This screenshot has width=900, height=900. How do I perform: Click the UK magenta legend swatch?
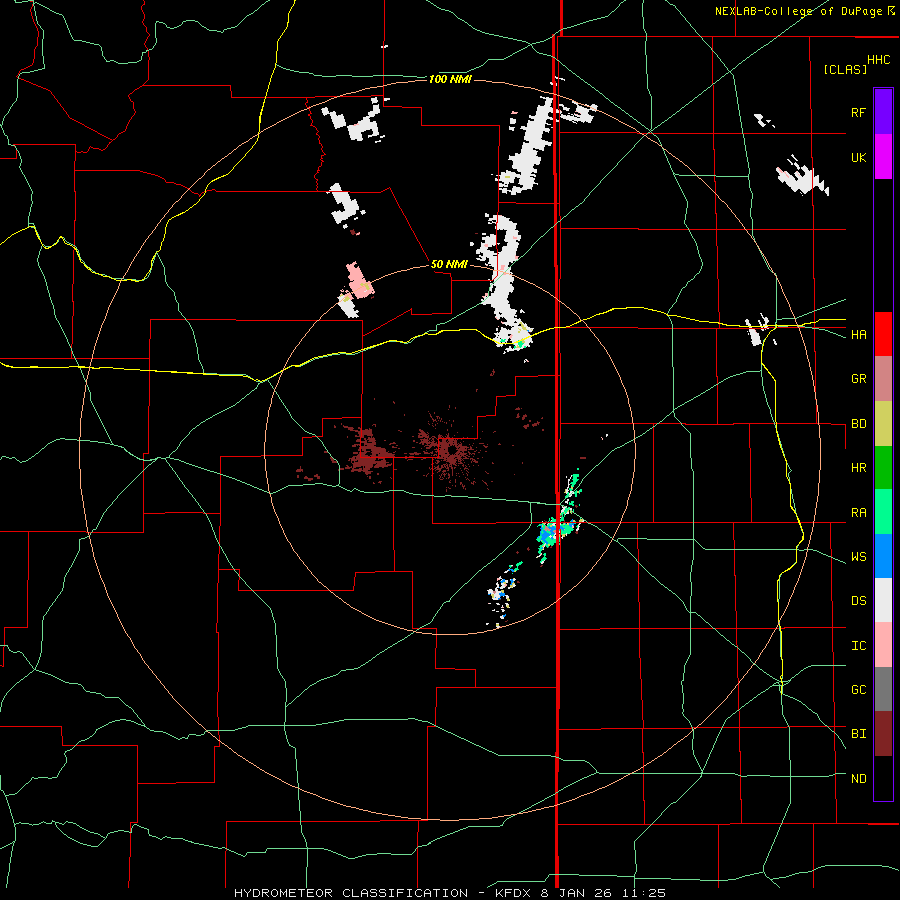coord(883,157)
